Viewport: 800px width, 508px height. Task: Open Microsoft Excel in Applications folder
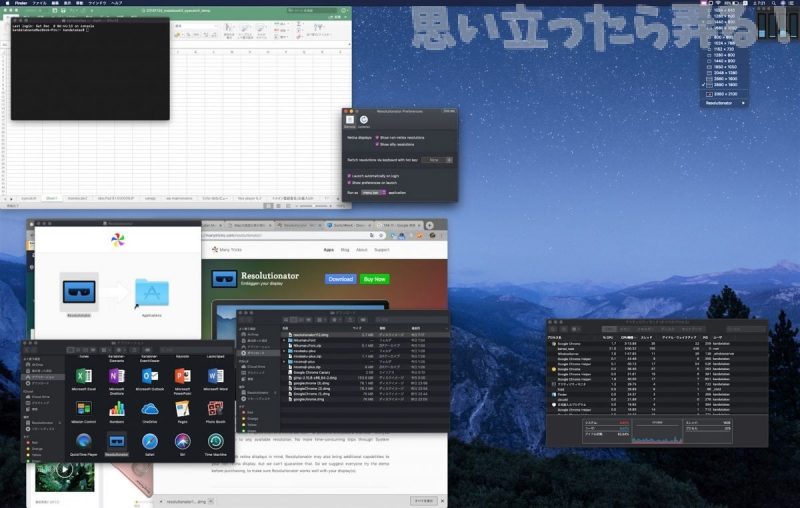(84, 376)
